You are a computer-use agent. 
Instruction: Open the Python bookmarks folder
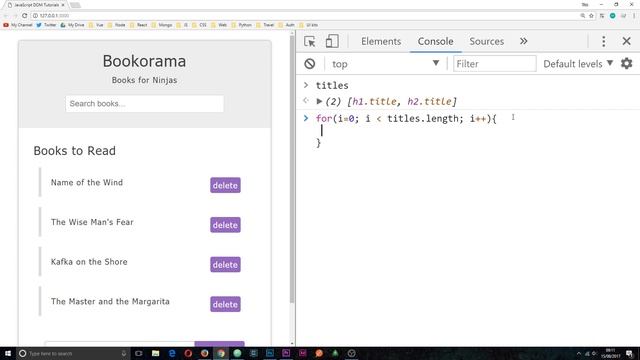pyautogui.click(x=242, y=25)
